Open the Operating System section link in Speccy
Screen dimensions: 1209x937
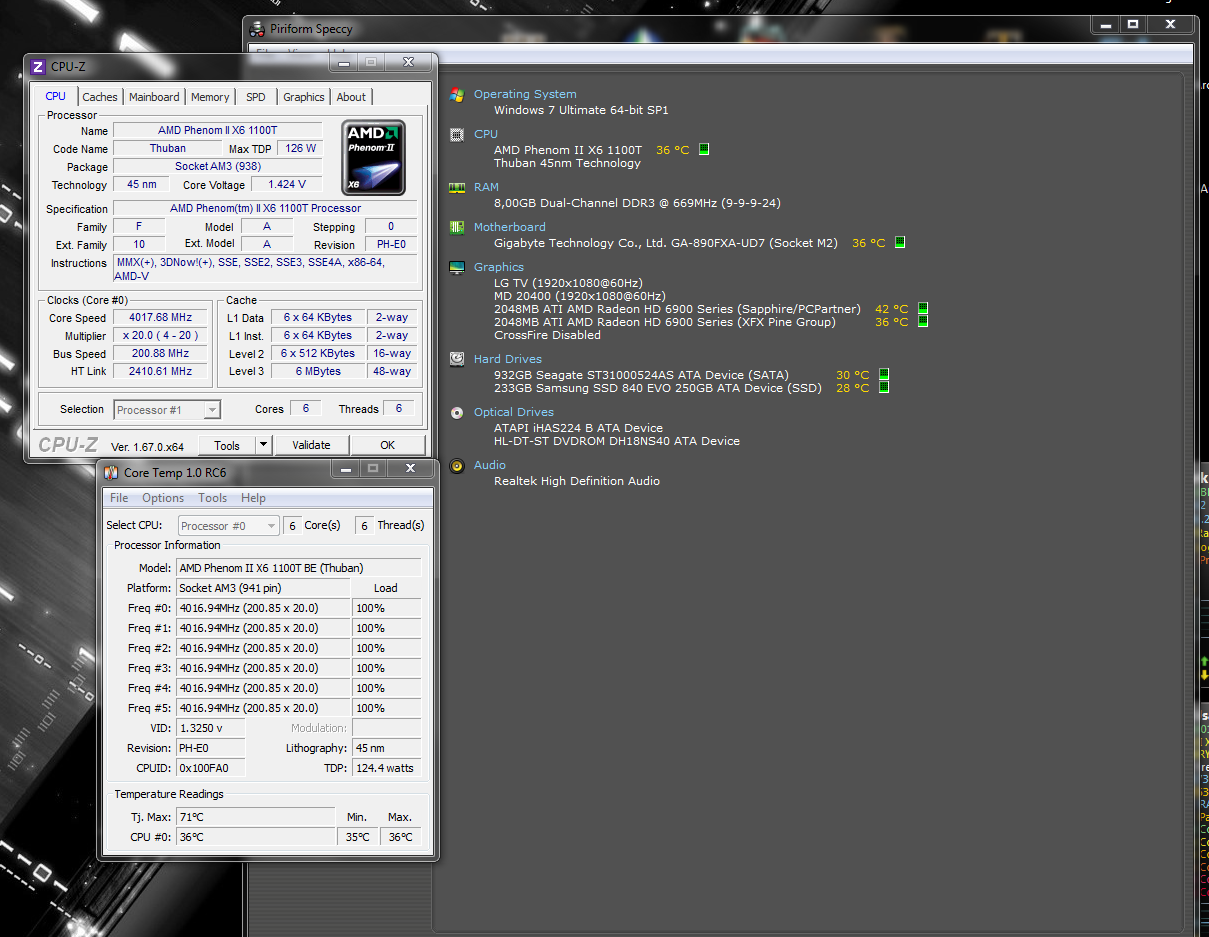point(525,94)
